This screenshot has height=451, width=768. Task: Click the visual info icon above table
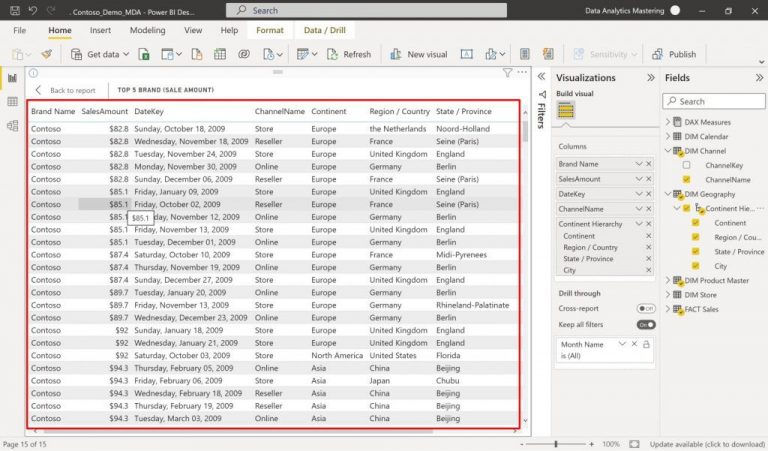tap(33, 73)
